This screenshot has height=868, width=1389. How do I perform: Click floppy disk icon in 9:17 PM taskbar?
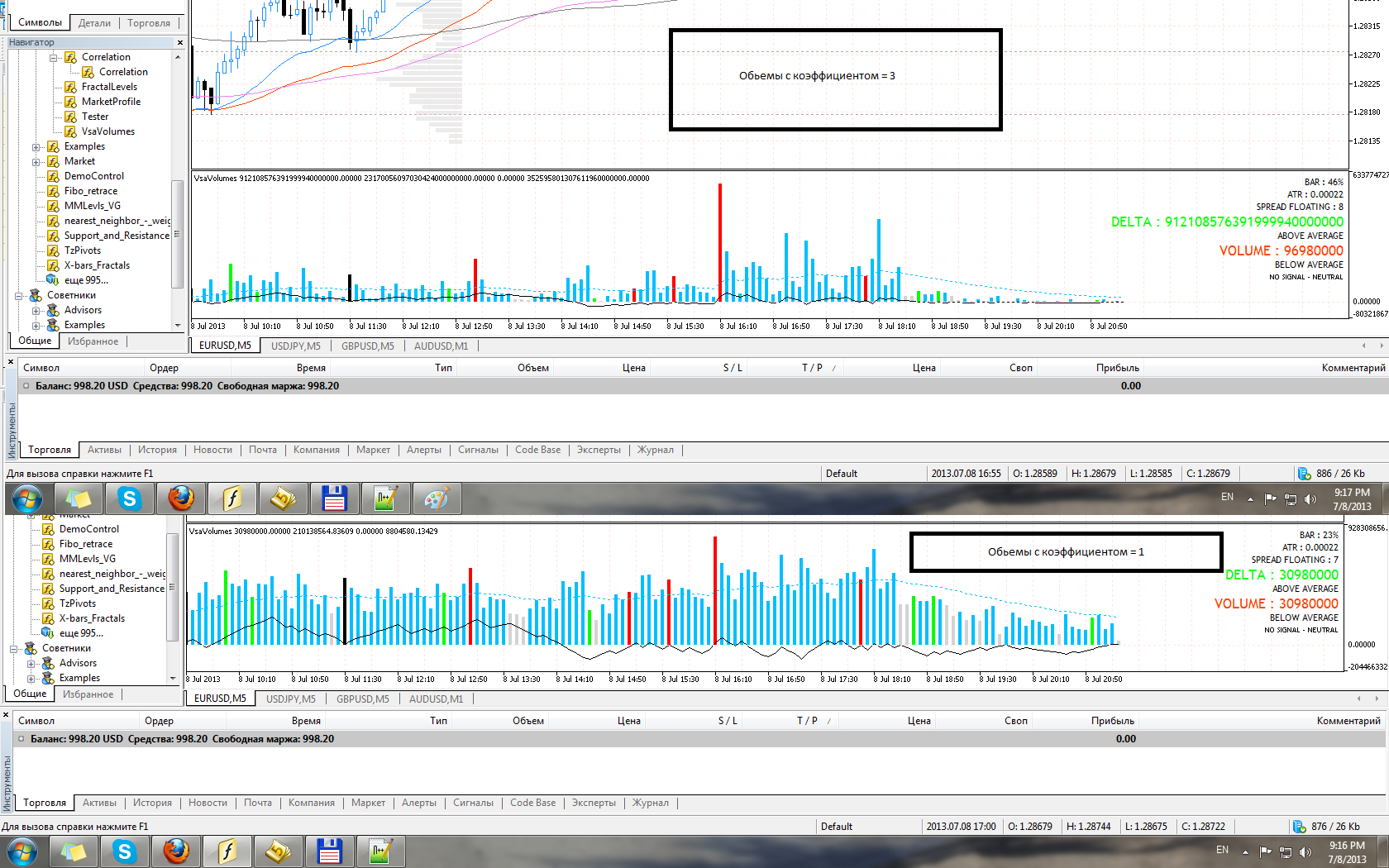coord(334,498)
